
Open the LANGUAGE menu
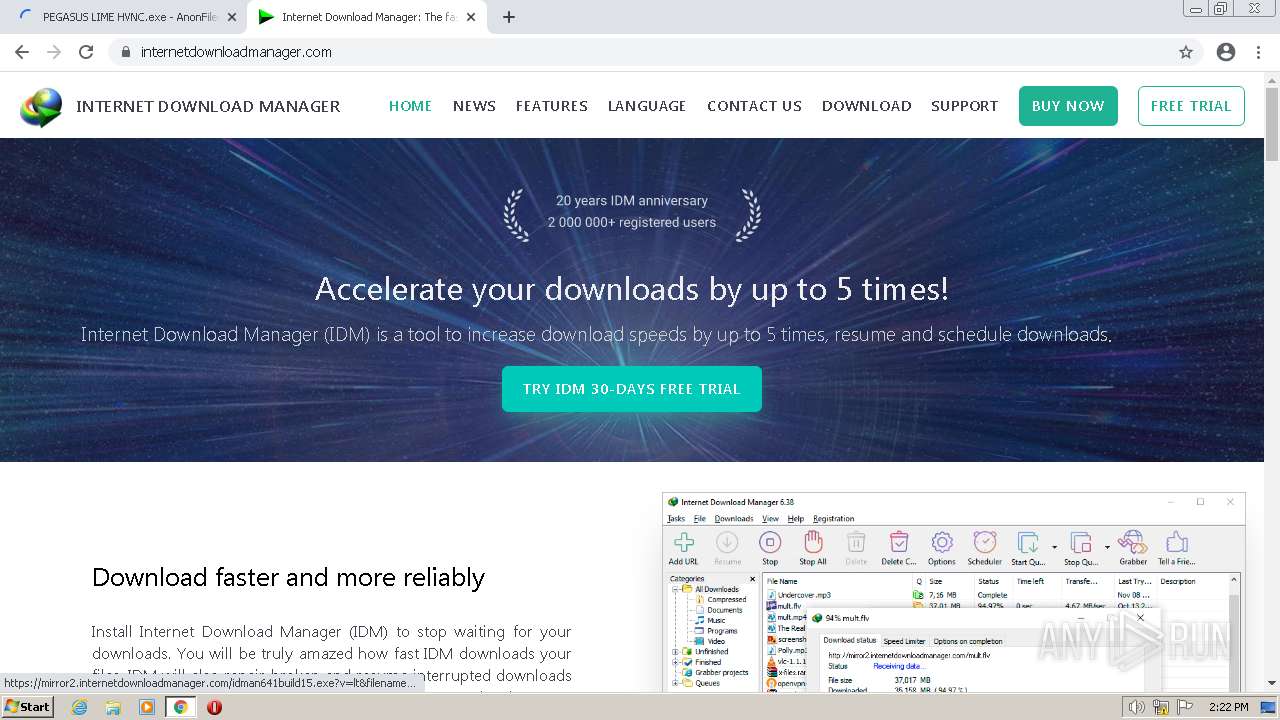(647, 106)
